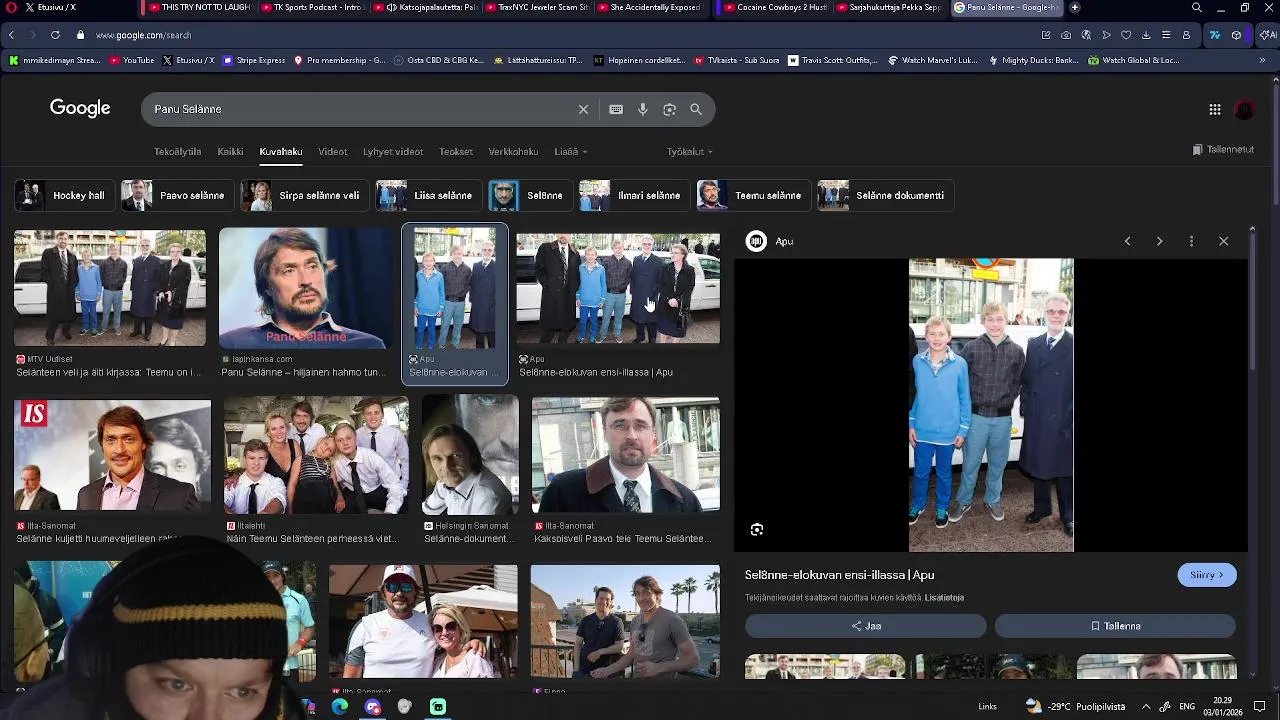This screenshot has height=720, width=1280.
Task: Select the Teemu selänne chip
Action: coord(753,196)
